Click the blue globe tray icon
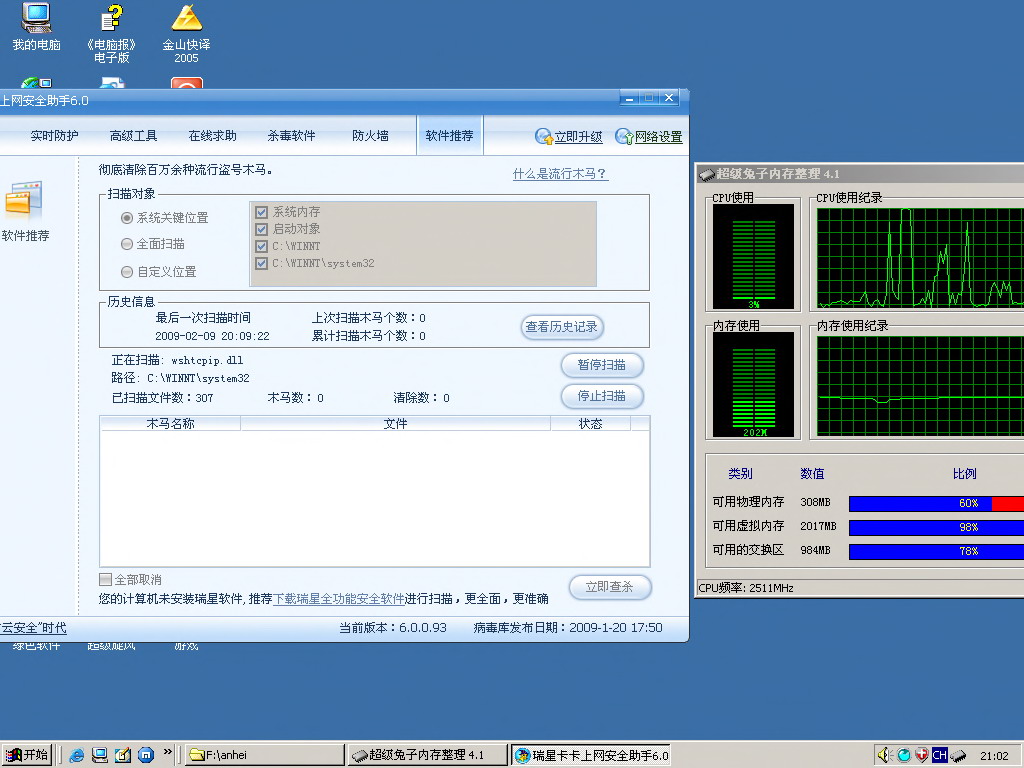The image size is (1024, 768). coord(904,755)
